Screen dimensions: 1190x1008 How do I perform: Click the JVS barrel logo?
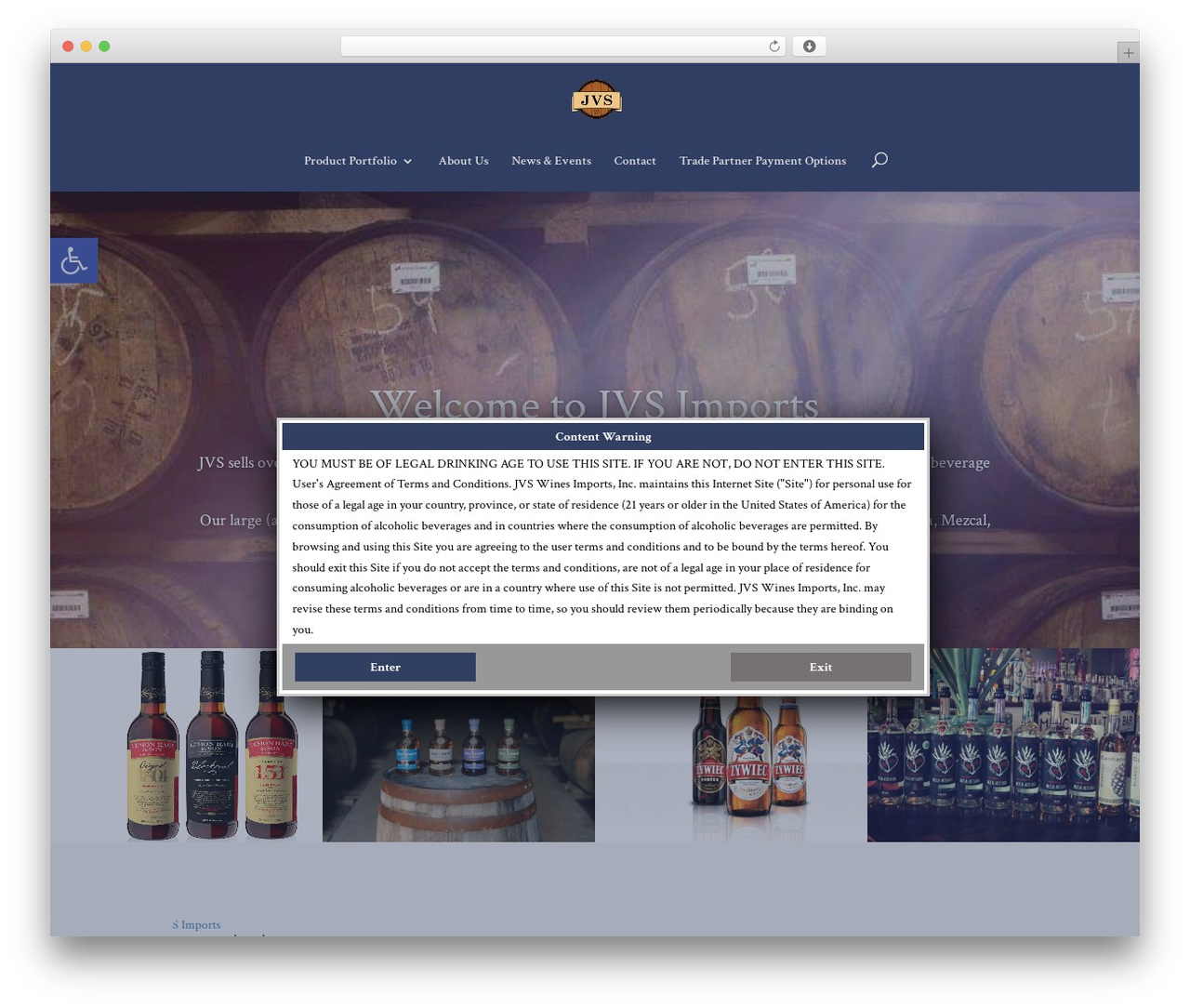pyautogui.click(x=596, y=99)
